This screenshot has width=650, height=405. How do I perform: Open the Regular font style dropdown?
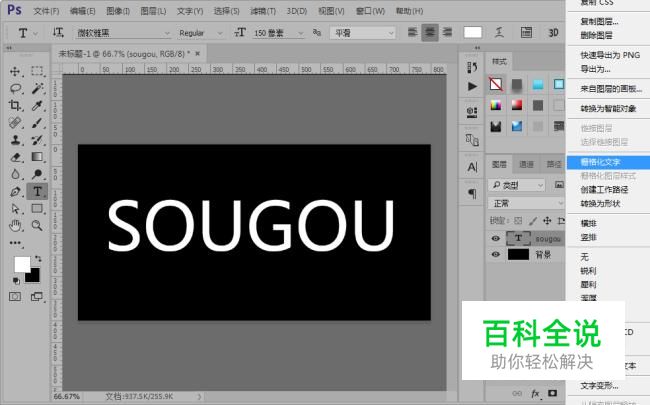point(200,33)
